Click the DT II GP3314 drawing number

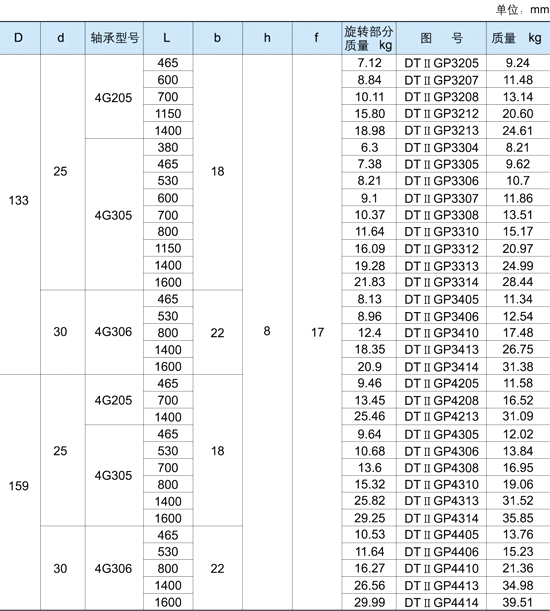441,282
